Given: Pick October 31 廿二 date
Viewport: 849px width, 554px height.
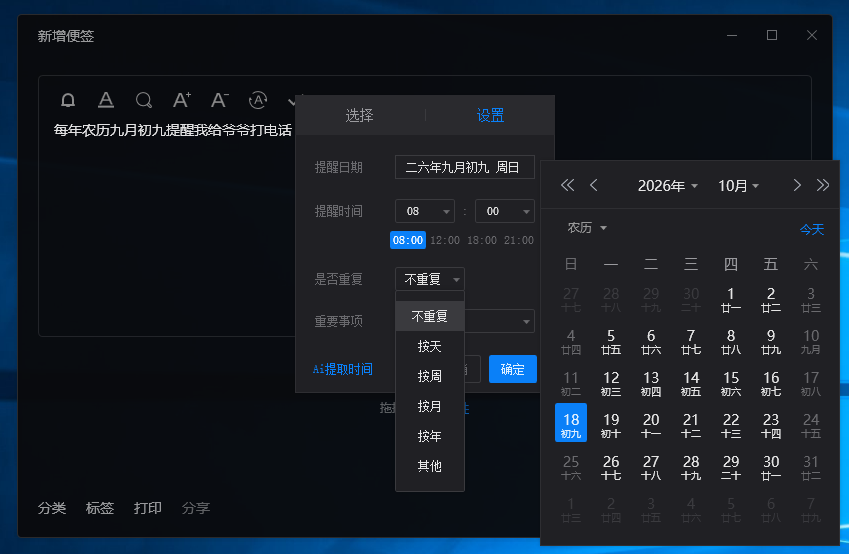Looking at the screenshot, I should click(x=811, y=467).
